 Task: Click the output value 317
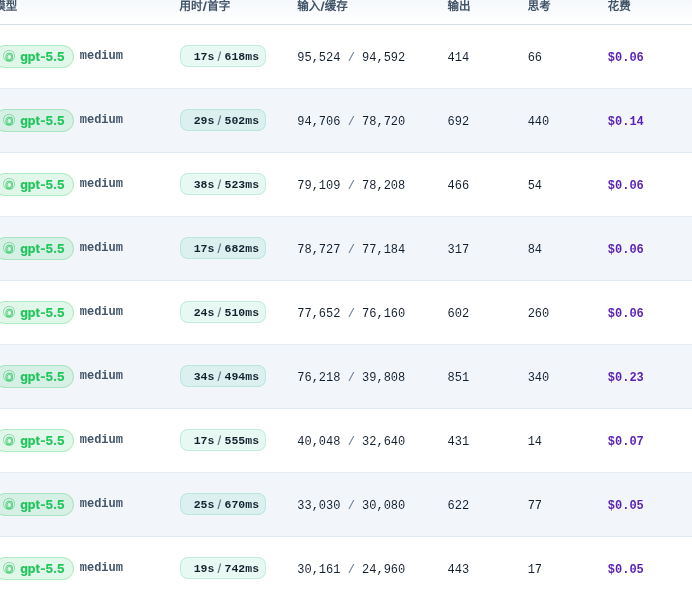coord(458,249)
